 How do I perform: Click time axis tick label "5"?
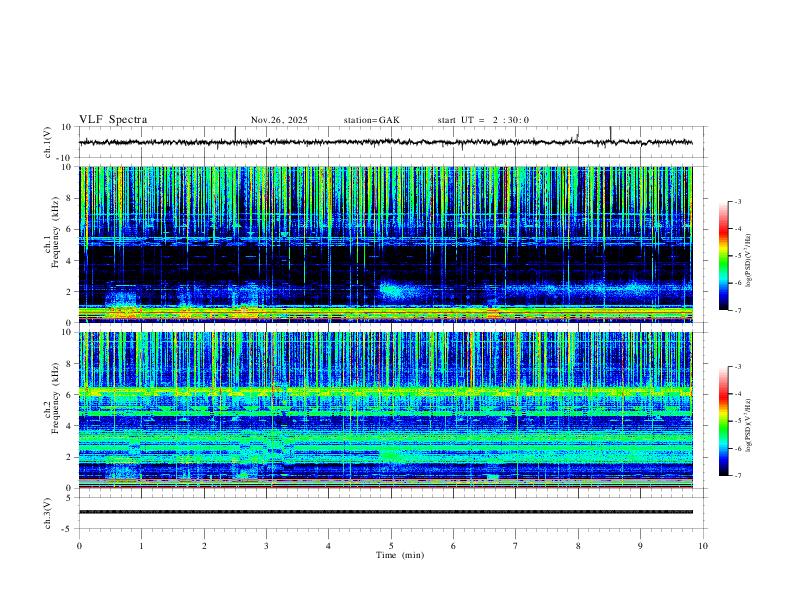point(391,546)
